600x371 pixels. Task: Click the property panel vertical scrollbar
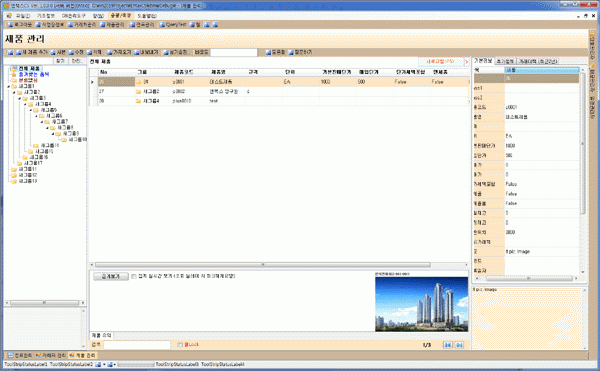[x=583, y=170]
